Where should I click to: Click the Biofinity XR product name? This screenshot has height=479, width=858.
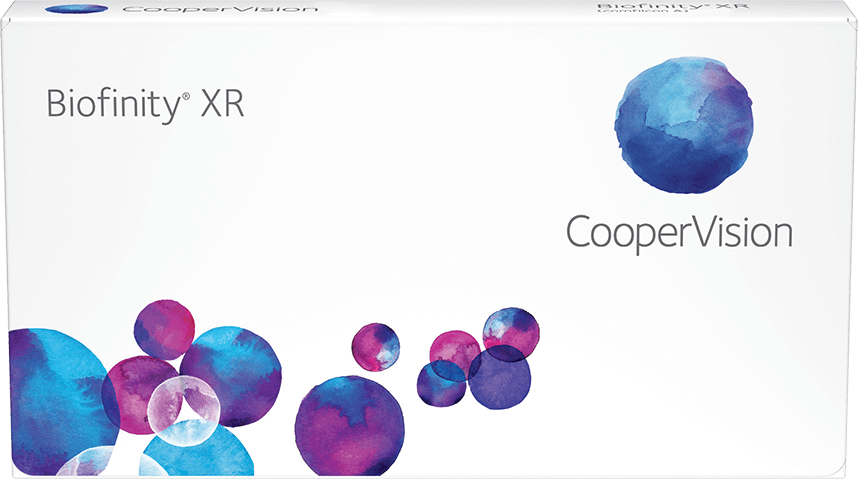coord(145,104)
